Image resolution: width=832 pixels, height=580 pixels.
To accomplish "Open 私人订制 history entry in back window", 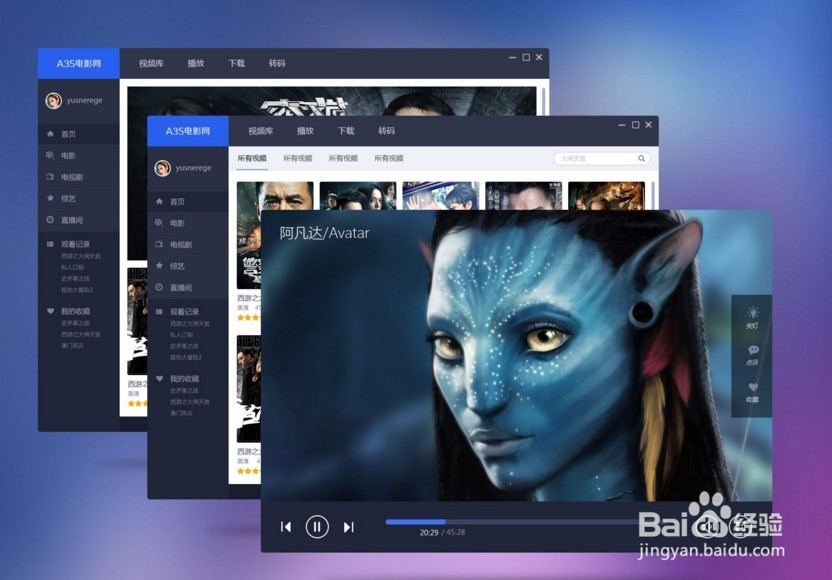I will click(x=73, y=267).
